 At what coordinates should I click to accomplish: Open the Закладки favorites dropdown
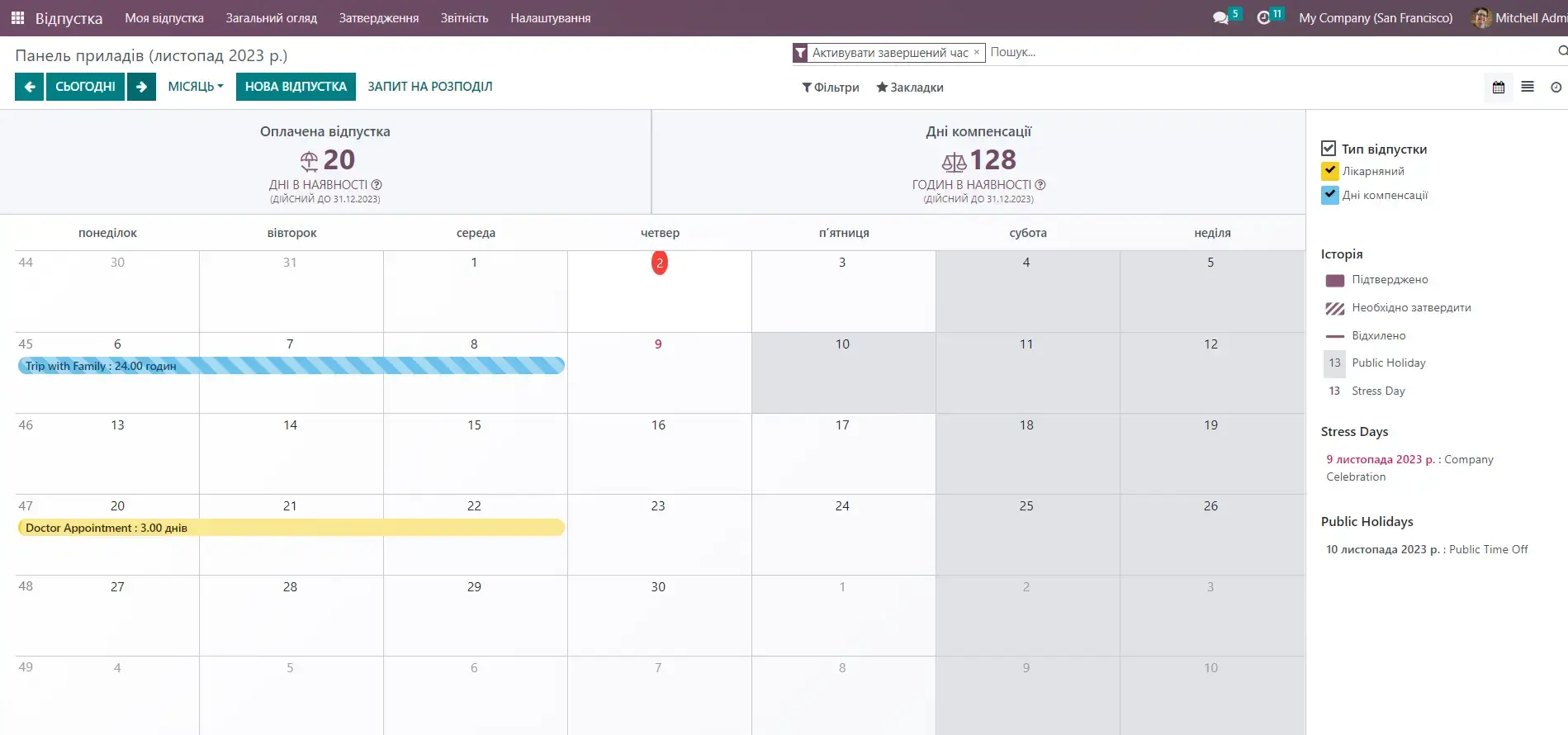[x=910, y=88]
